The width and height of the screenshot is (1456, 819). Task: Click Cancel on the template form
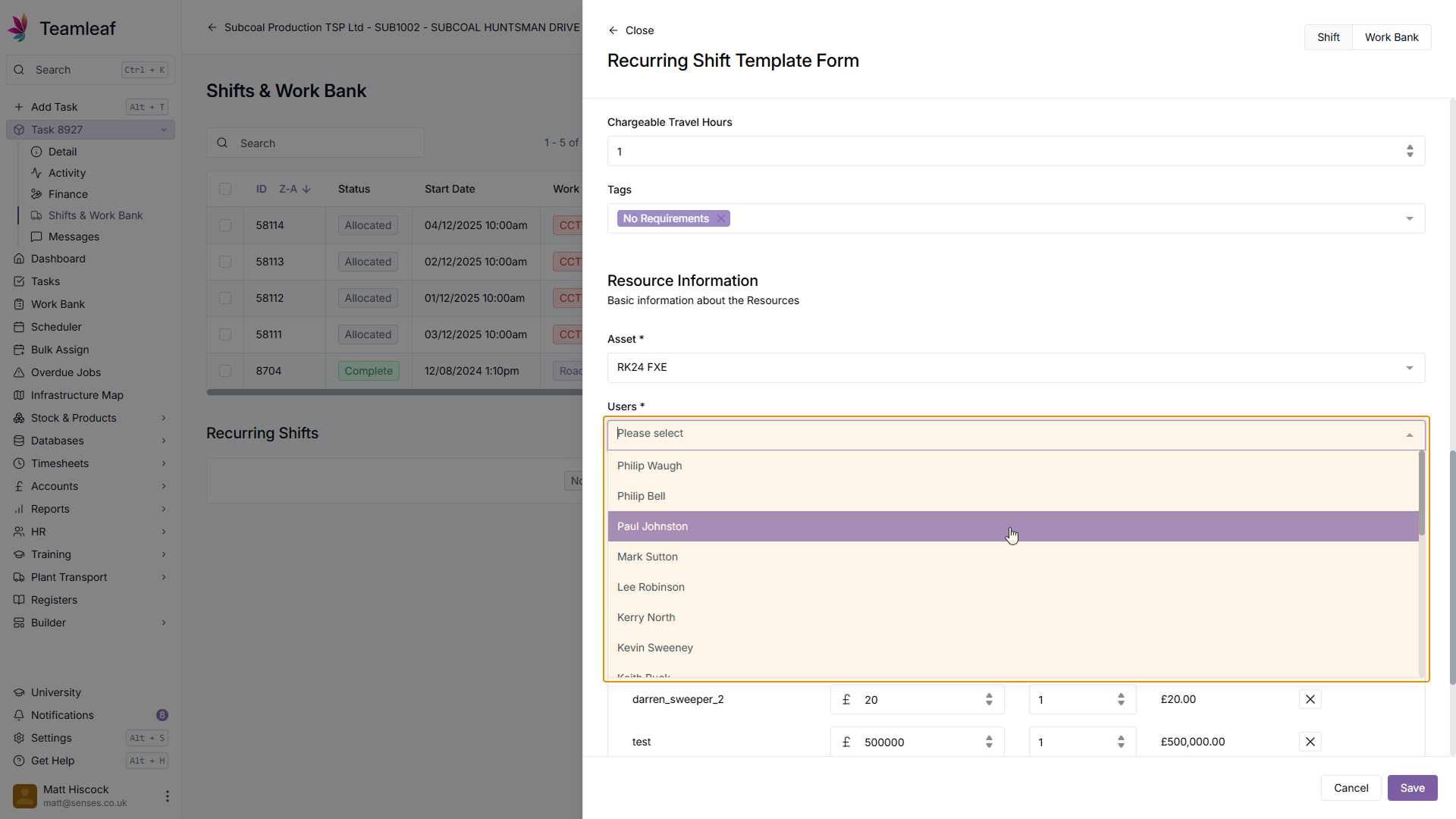tap(1351, 788)
